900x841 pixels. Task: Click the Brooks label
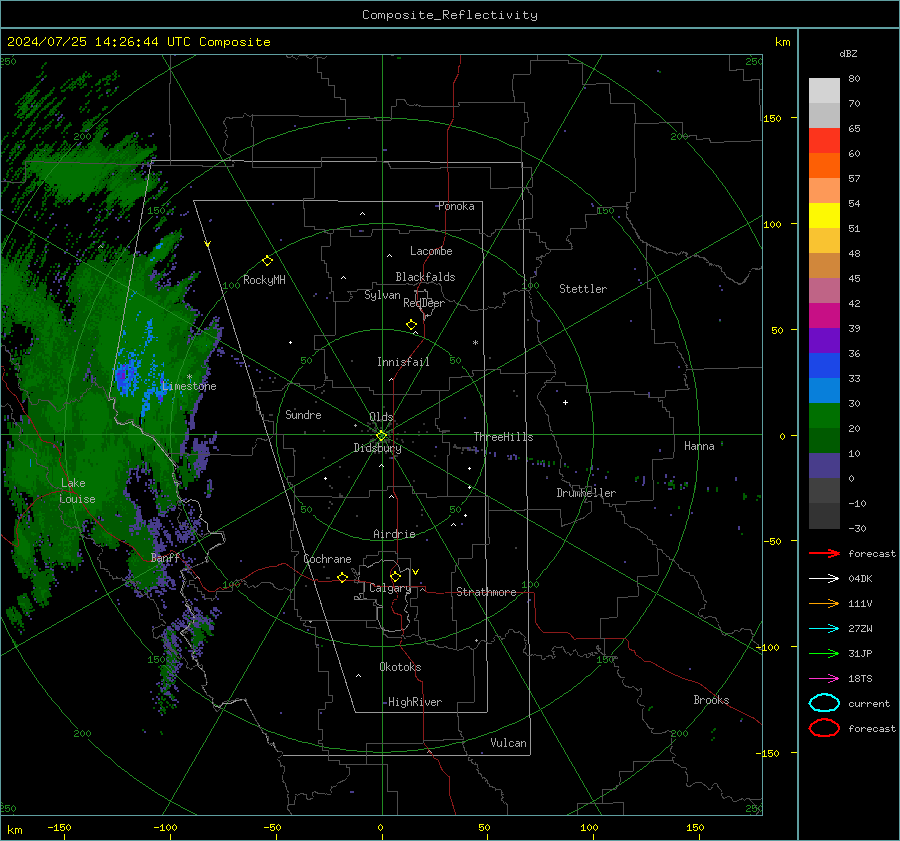(711, 700)
